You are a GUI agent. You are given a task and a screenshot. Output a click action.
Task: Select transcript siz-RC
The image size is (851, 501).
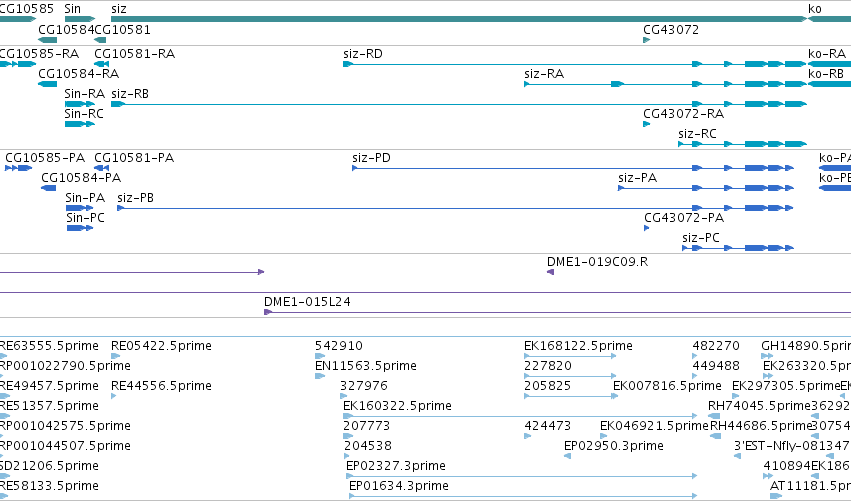pyautogui.click(x=697, y=134)
